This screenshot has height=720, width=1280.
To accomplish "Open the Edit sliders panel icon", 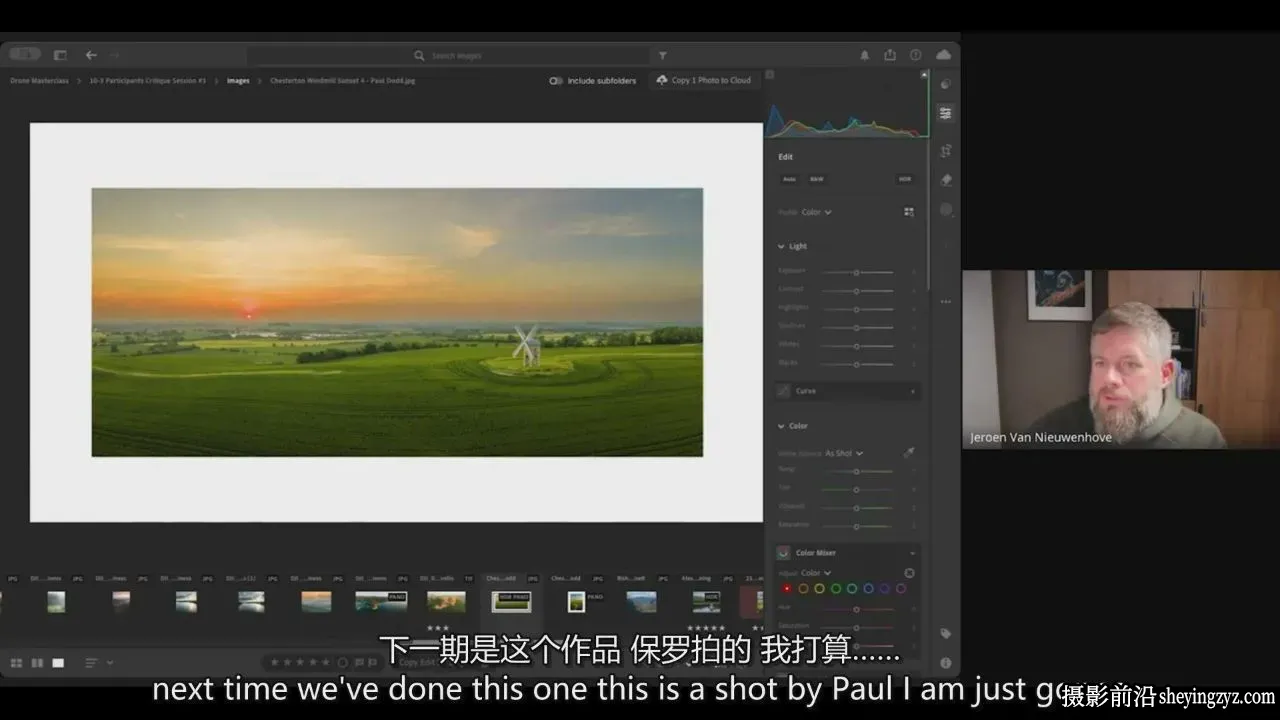I will 945,114.
